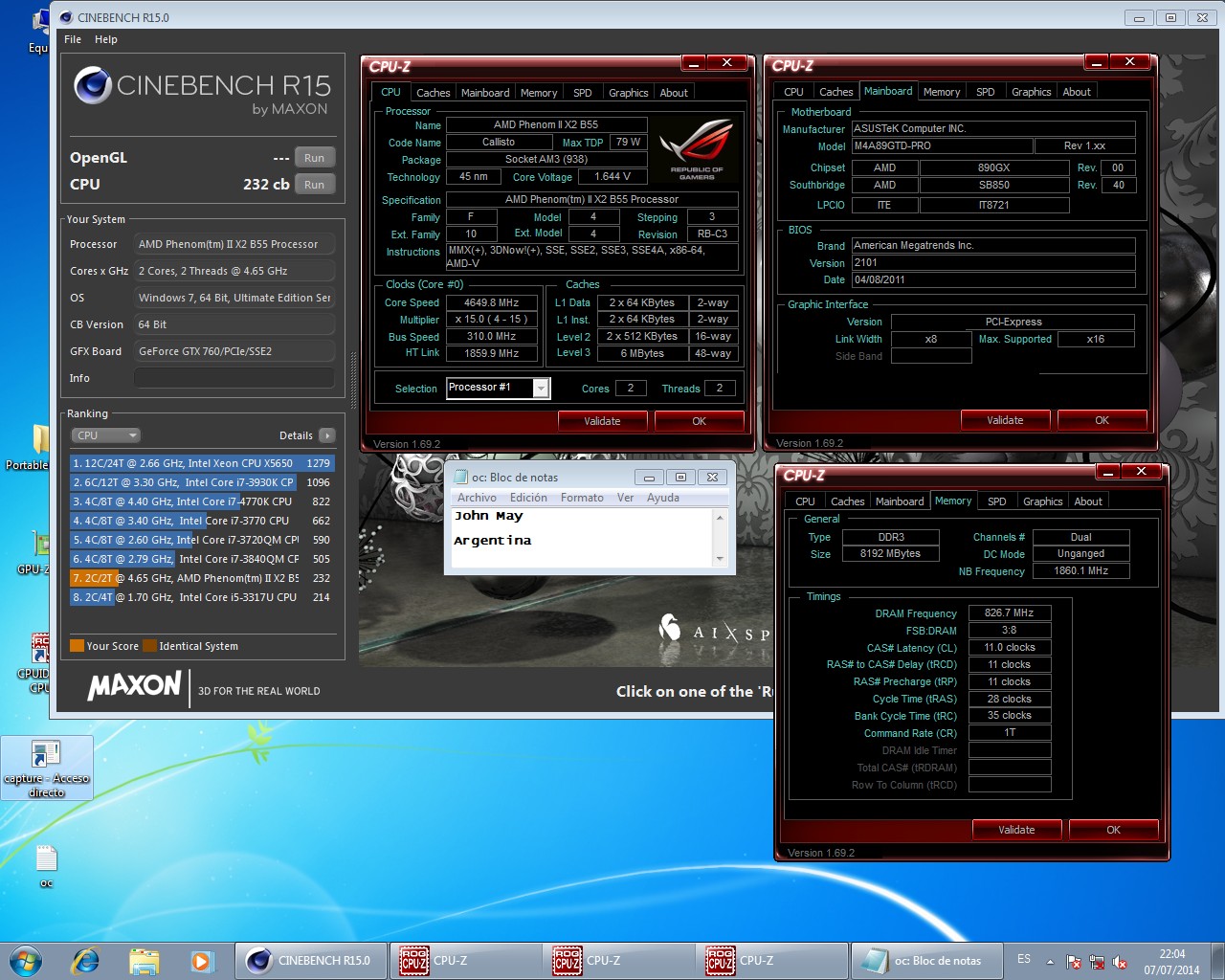Open Cinebench File menu
1225x980 pixels.
point(73,39)
